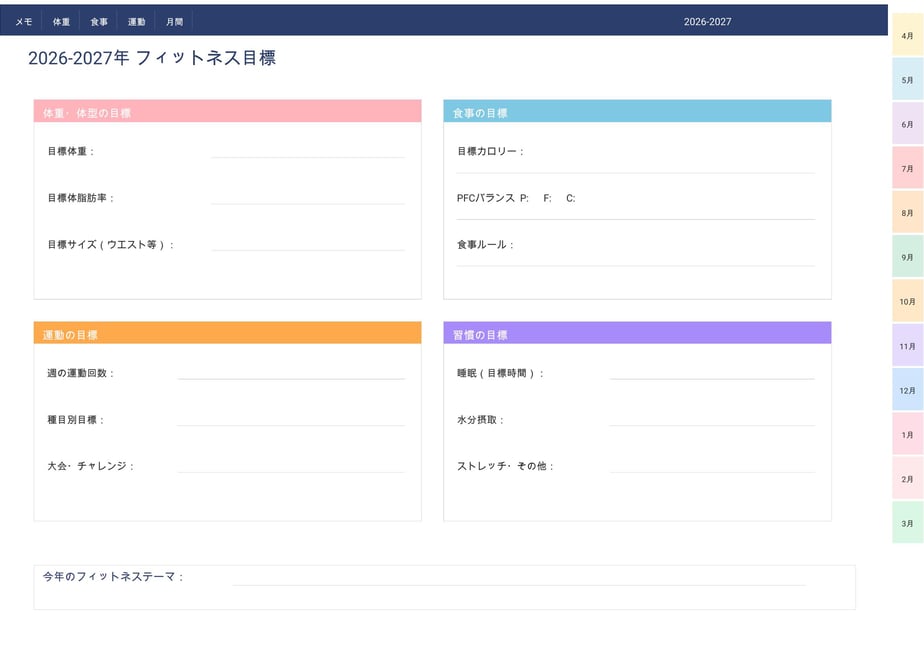Select the 7月 month tab

pyautogui.click(x=908, y=169)
